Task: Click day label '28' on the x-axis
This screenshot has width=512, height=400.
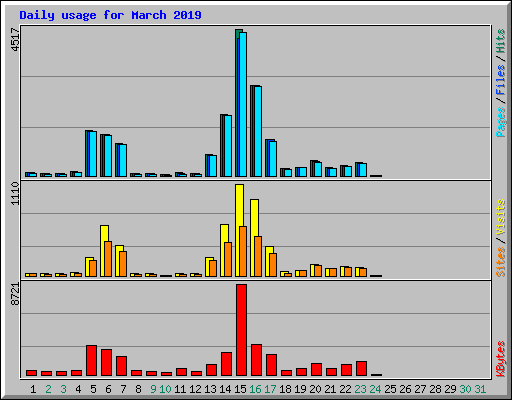Action: (x=435, y=389)
